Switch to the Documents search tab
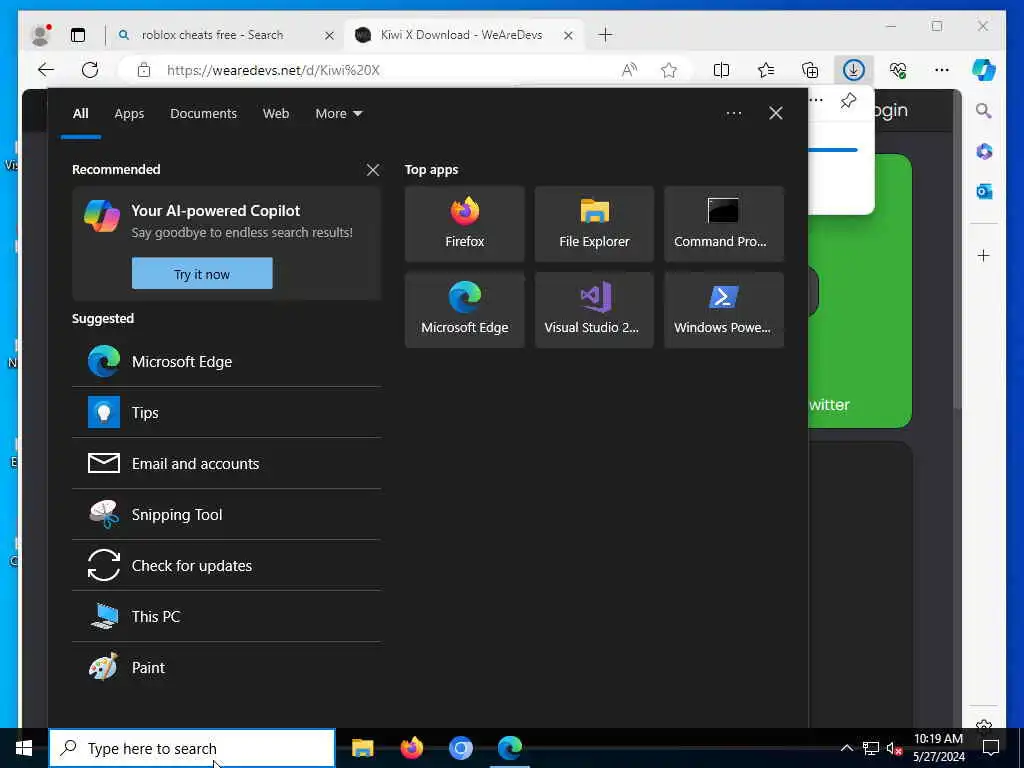1024x768 pixels. pos(203,114)
